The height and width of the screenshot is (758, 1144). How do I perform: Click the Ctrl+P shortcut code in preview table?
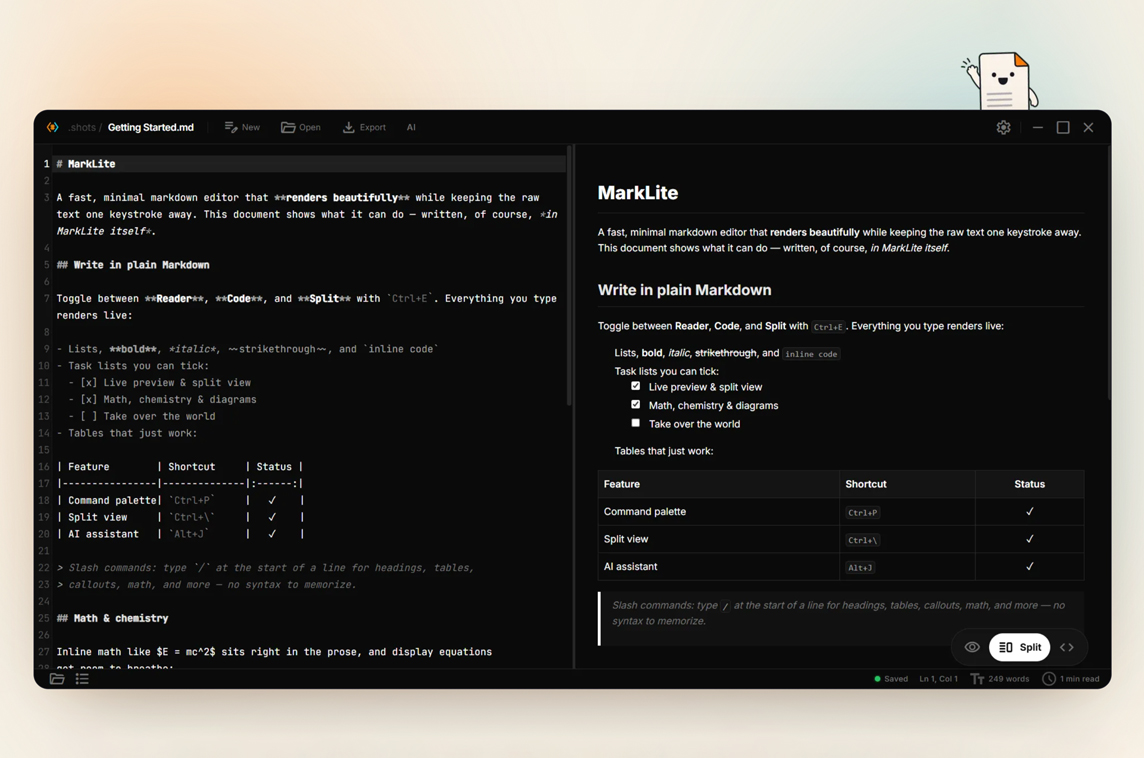(862, 513)
